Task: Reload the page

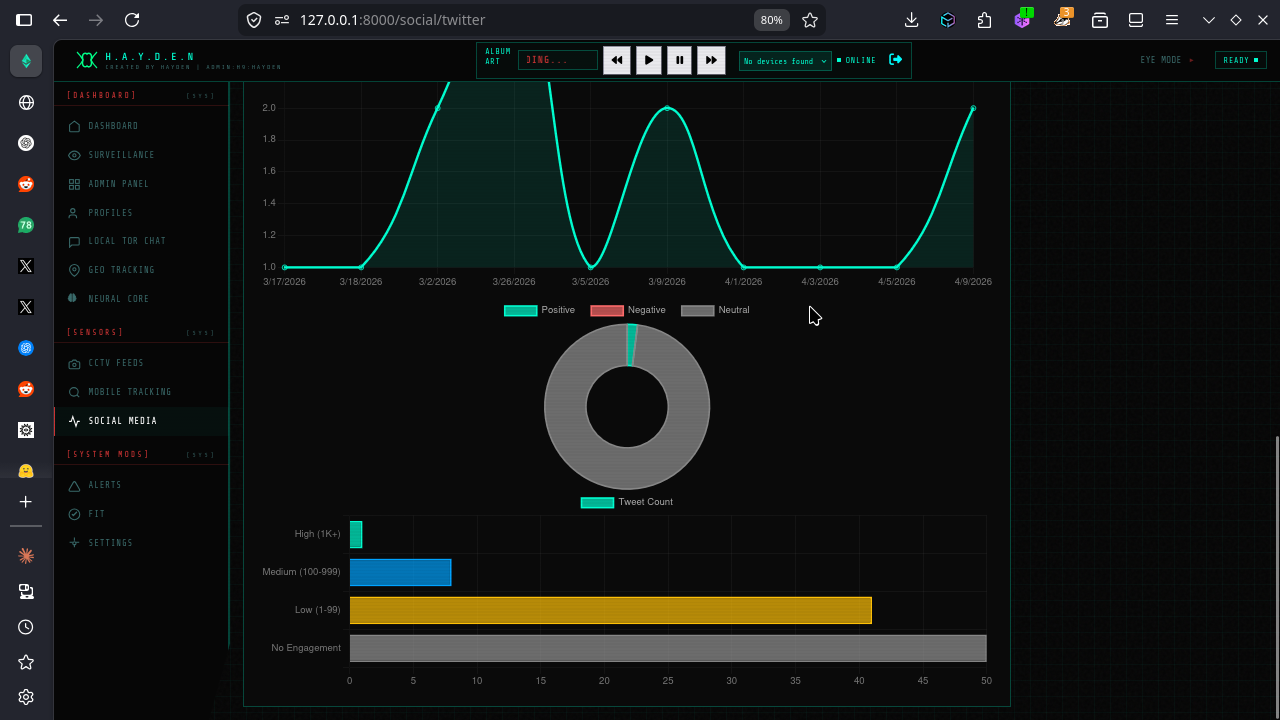Action: [132, 20]
